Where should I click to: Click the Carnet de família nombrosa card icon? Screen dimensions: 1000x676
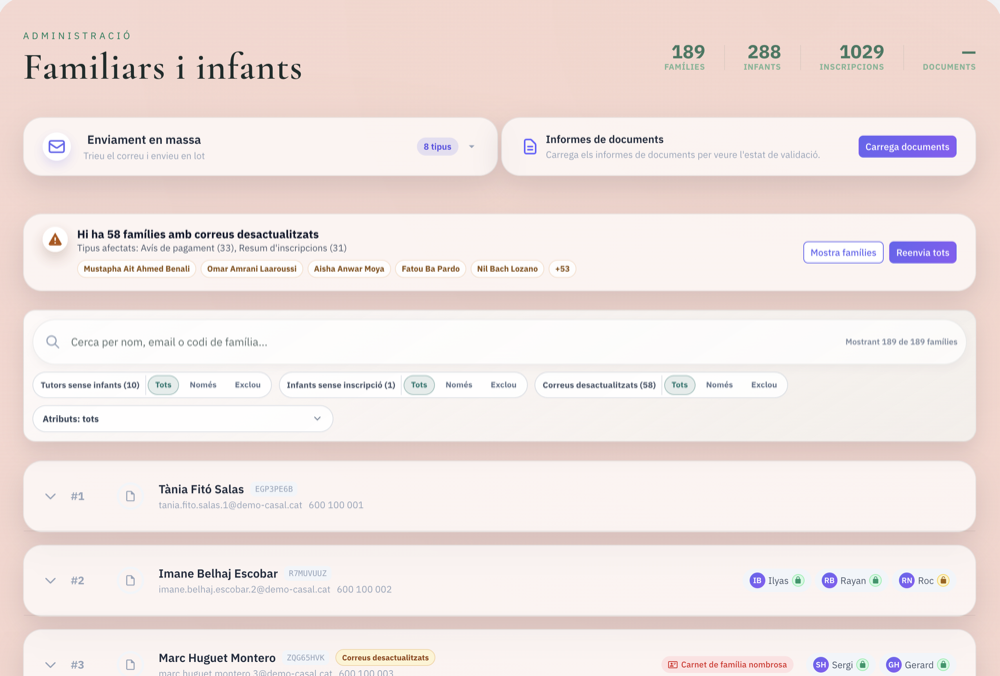click(x=672, y=664)
